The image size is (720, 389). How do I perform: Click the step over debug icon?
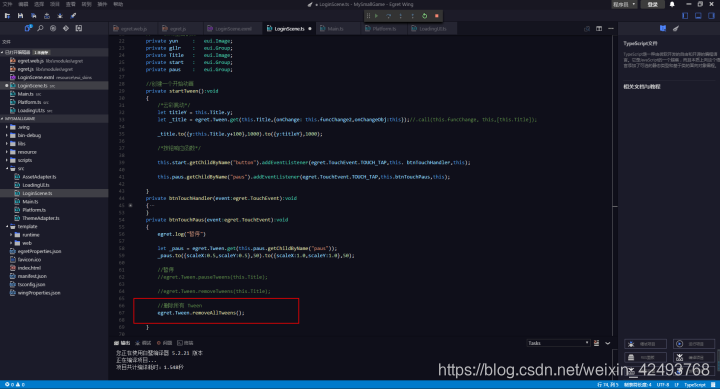(x=388, y=16)
